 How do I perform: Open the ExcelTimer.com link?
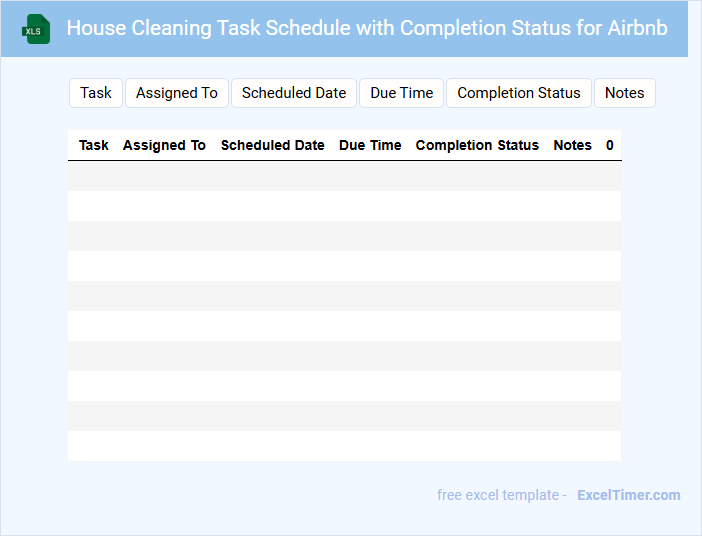[x=629, y=495]
